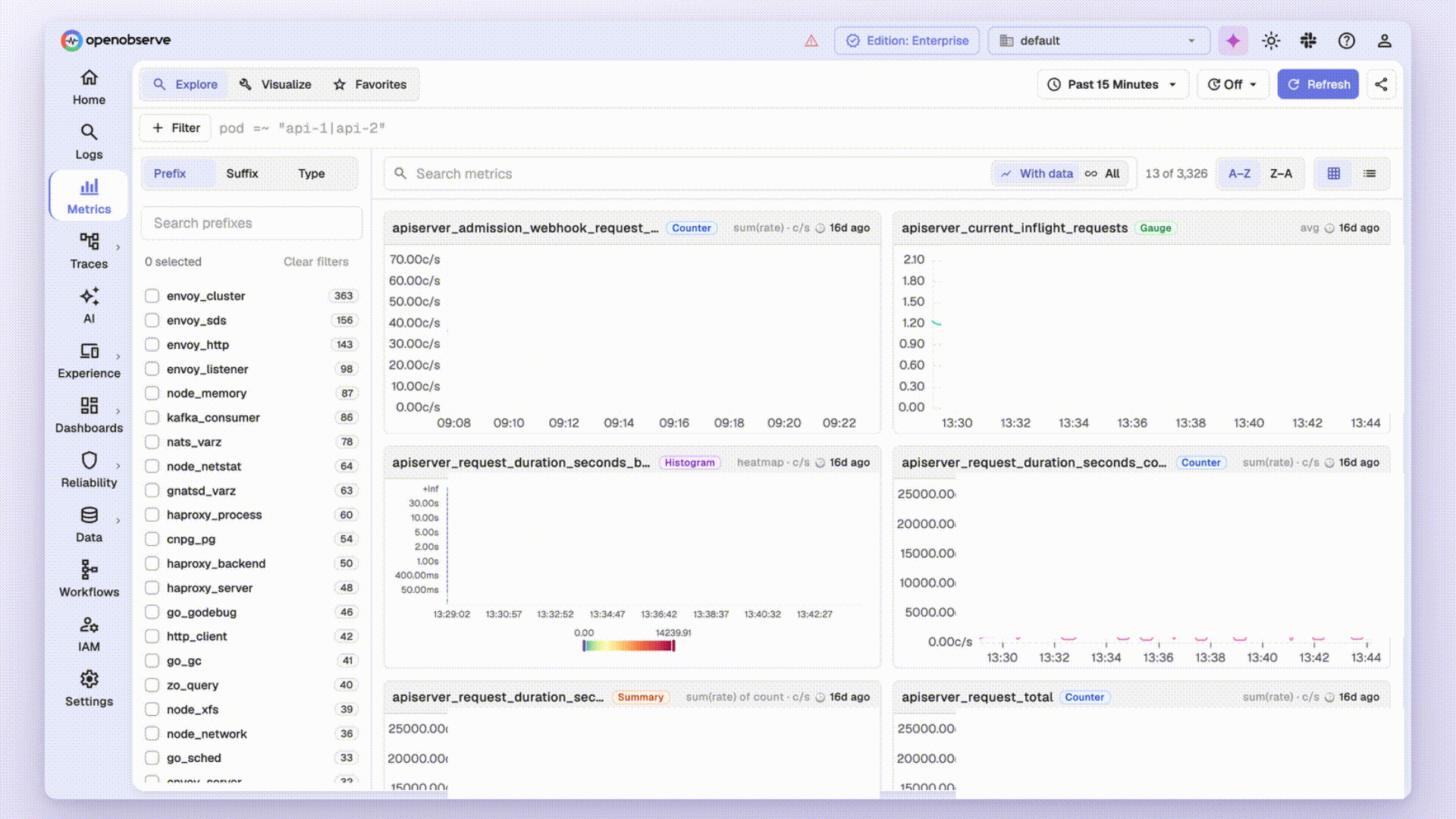The image size is (1456, 819).
Task: Open the Home section in sidebar
Action: (89, 87)
